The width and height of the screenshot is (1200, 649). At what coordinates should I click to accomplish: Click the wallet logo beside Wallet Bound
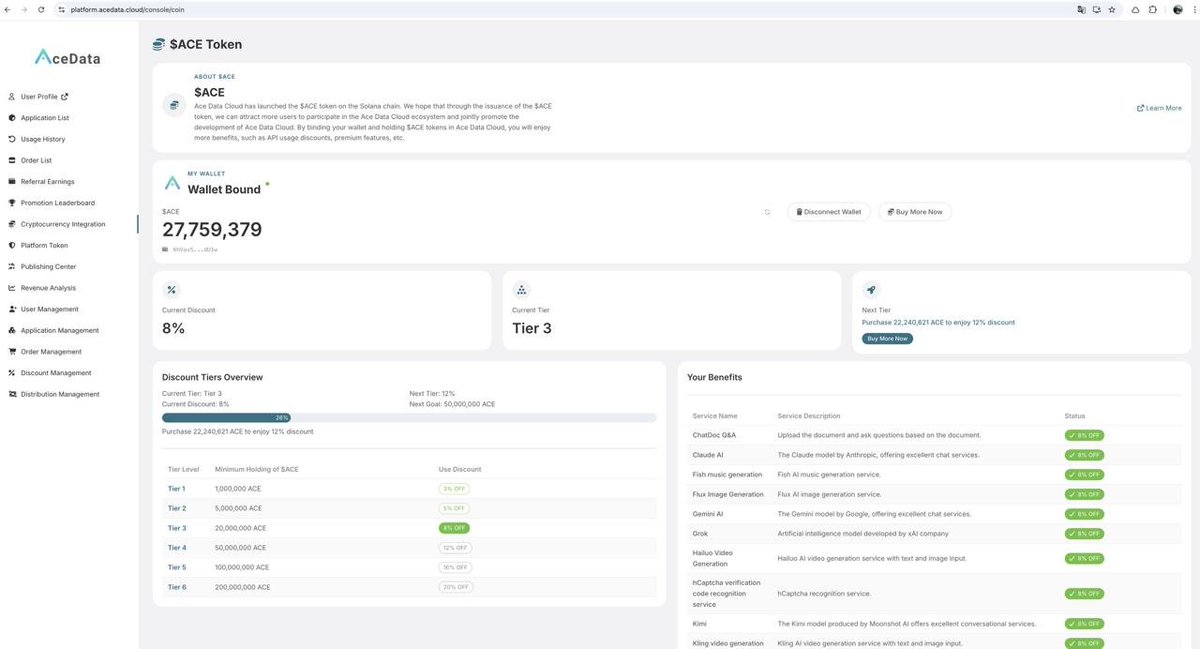pyautogui.click(x=172, y=185)
